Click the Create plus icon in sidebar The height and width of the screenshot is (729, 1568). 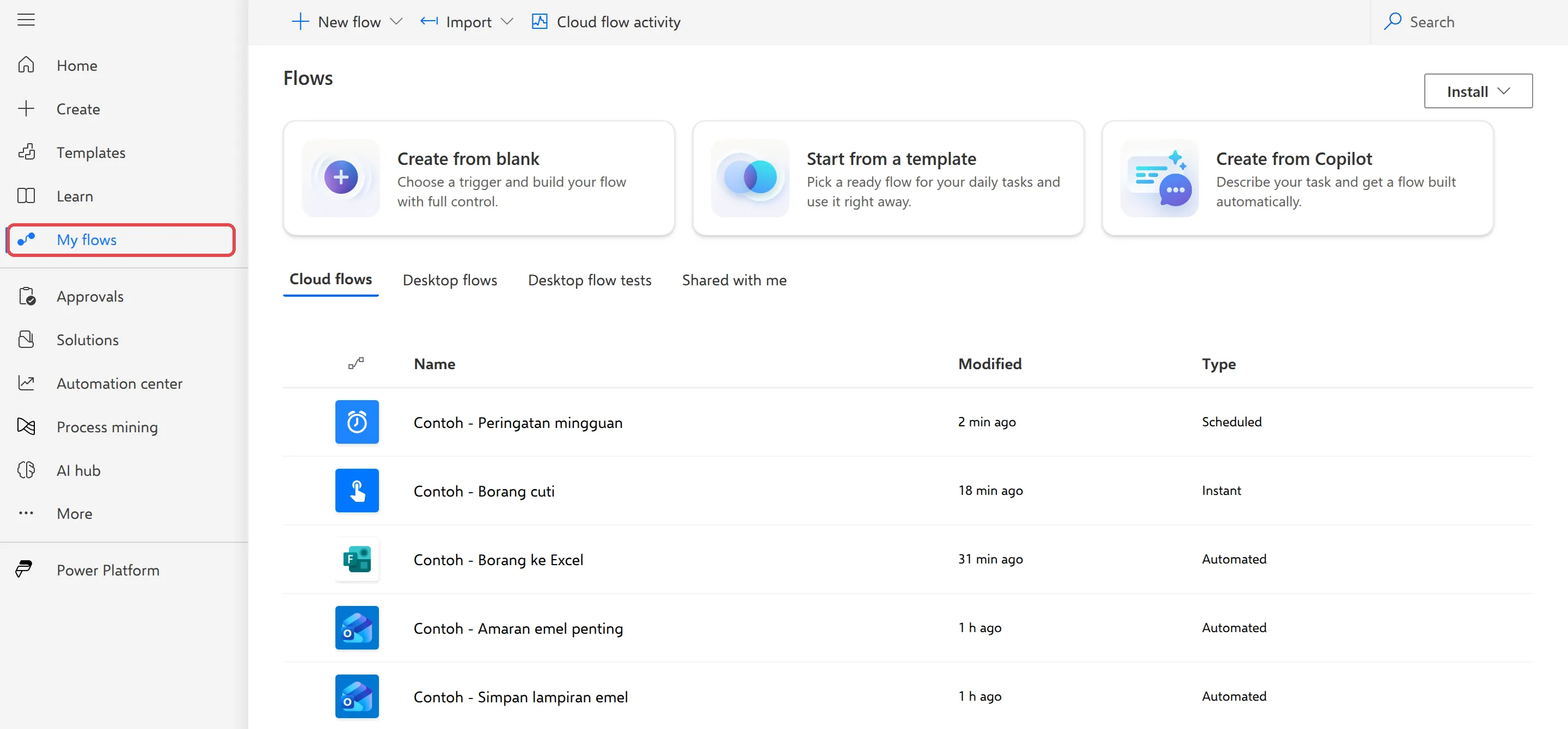(x=26, y=108)
